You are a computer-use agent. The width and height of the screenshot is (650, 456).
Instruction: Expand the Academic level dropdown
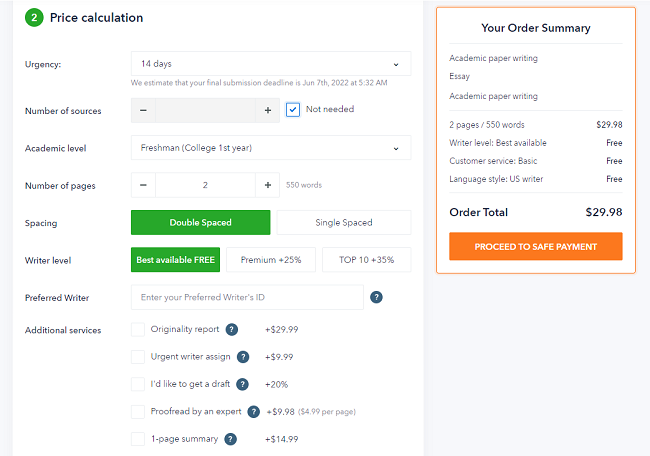coord(271,148)
